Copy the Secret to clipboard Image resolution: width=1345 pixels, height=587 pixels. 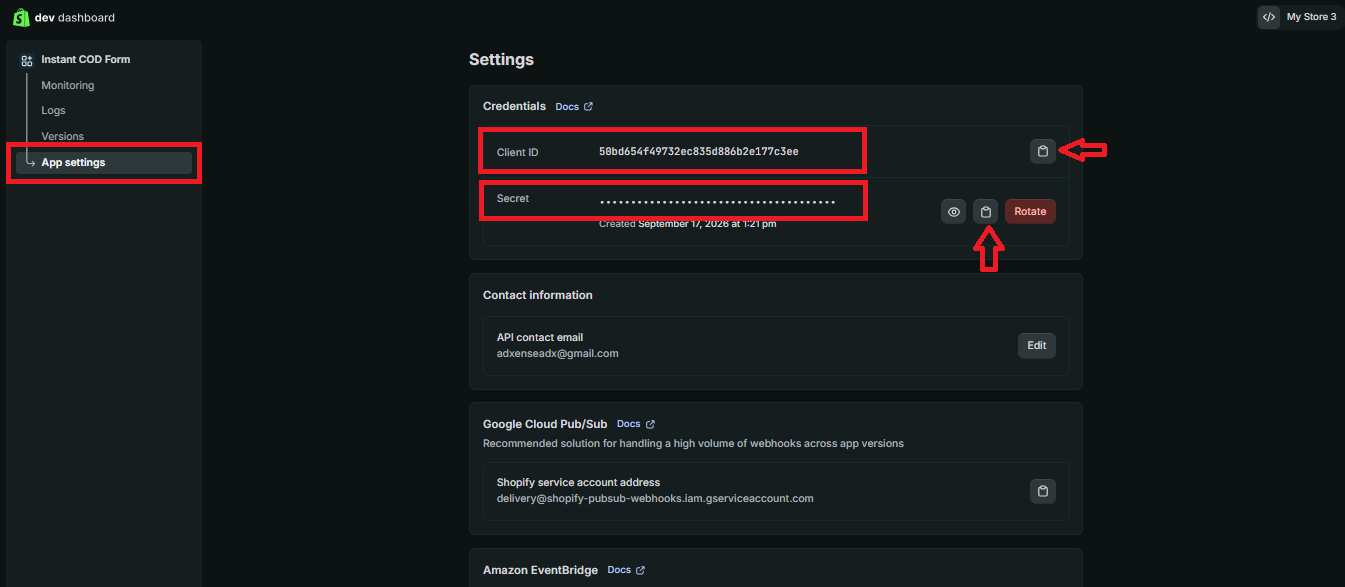coord(986,211)
